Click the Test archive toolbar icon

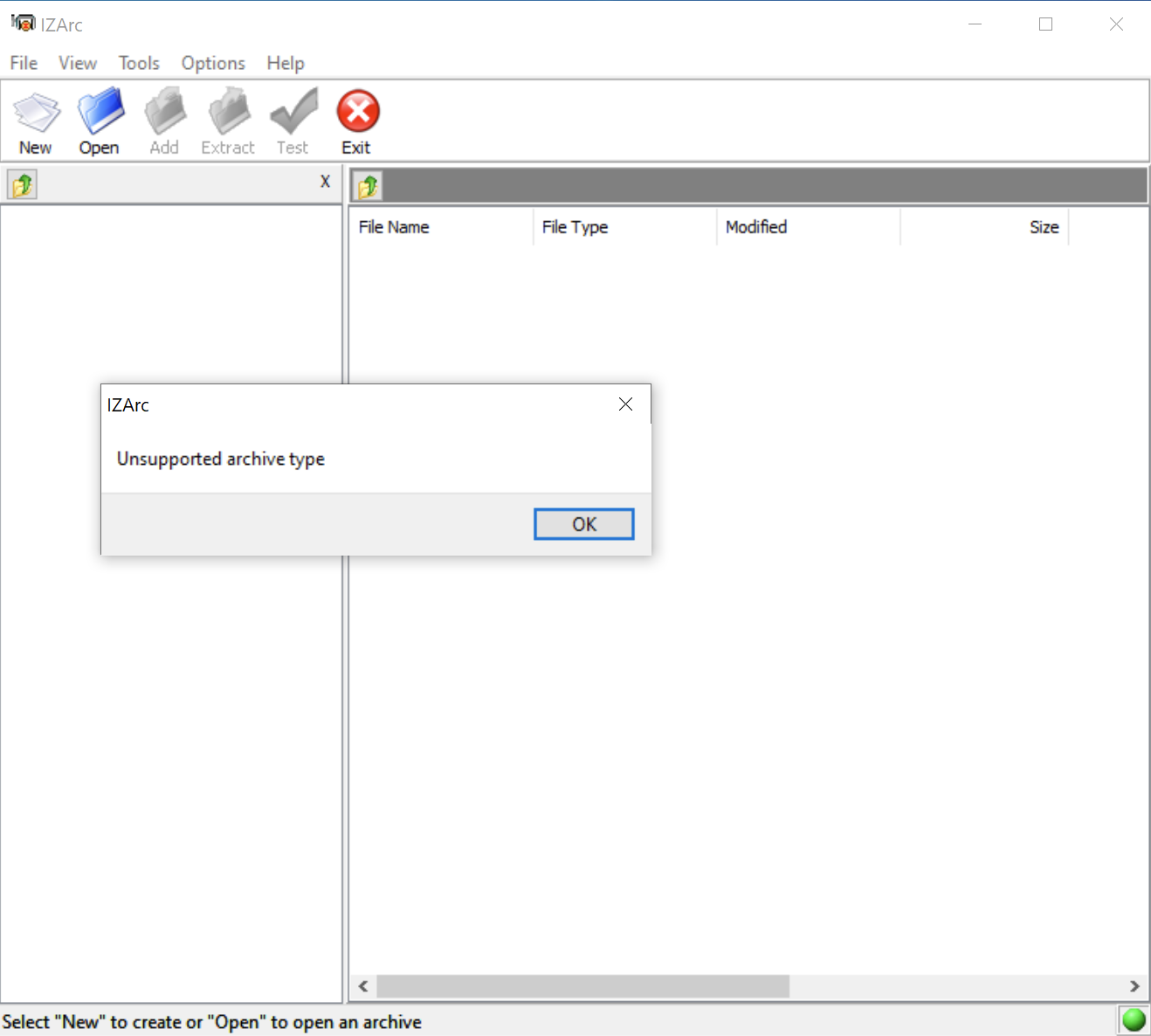(x=293, y=112)
